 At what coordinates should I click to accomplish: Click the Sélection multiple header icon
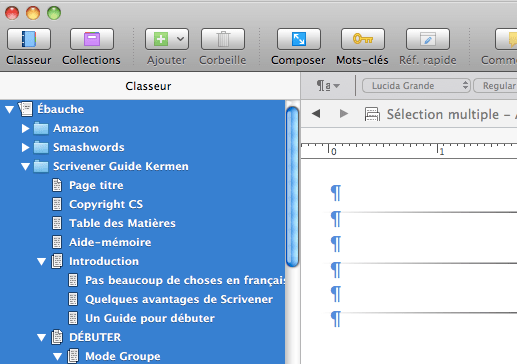(372, 114)
